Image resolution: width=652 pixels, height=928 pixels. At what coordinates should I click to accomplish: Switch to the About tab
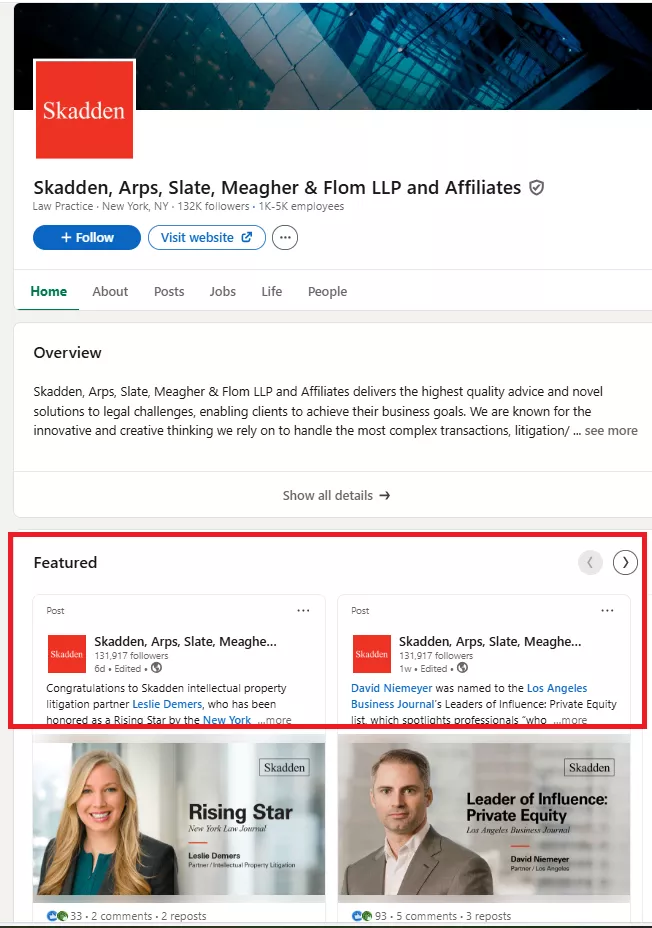(x=110, y=291)
